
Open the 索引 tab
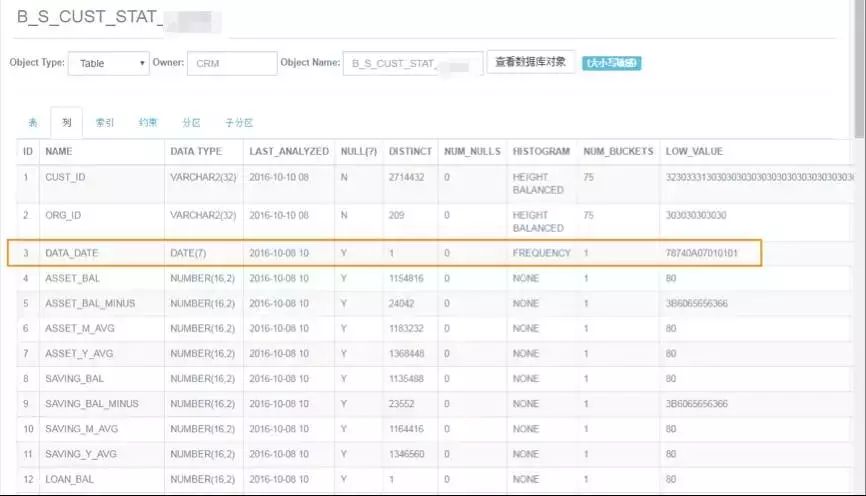click(x=105, y=123)
